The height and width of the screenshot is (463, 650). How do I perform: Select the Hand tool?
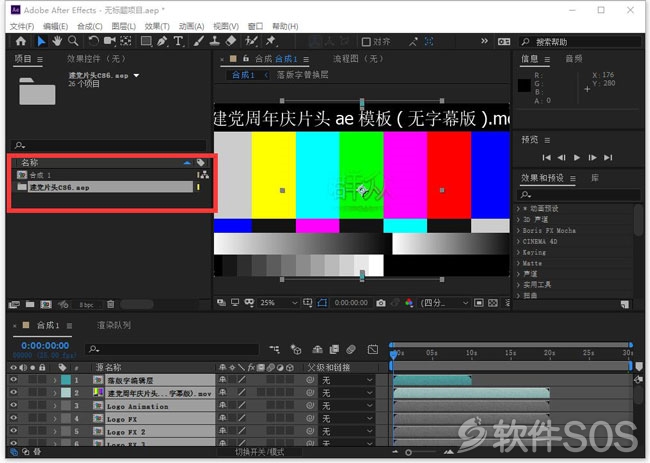(x=57, y=41)
